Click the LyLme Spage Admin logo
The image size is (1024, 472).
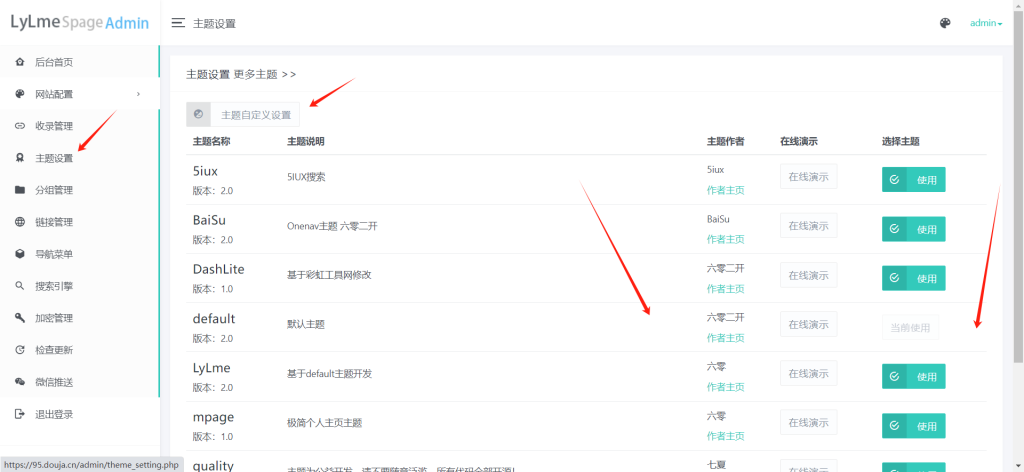[80, 23]
